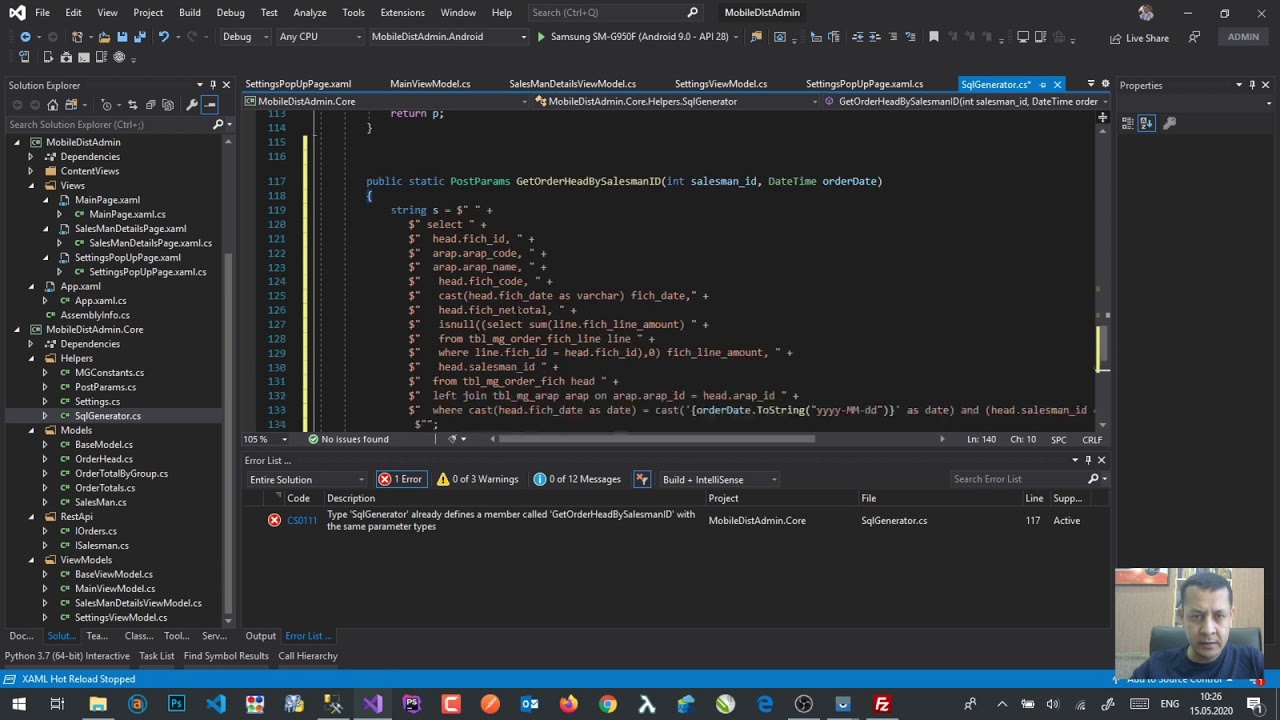Open the Build menu
The height and width of the screenshot is (720, 1280).
click(189, 12)
